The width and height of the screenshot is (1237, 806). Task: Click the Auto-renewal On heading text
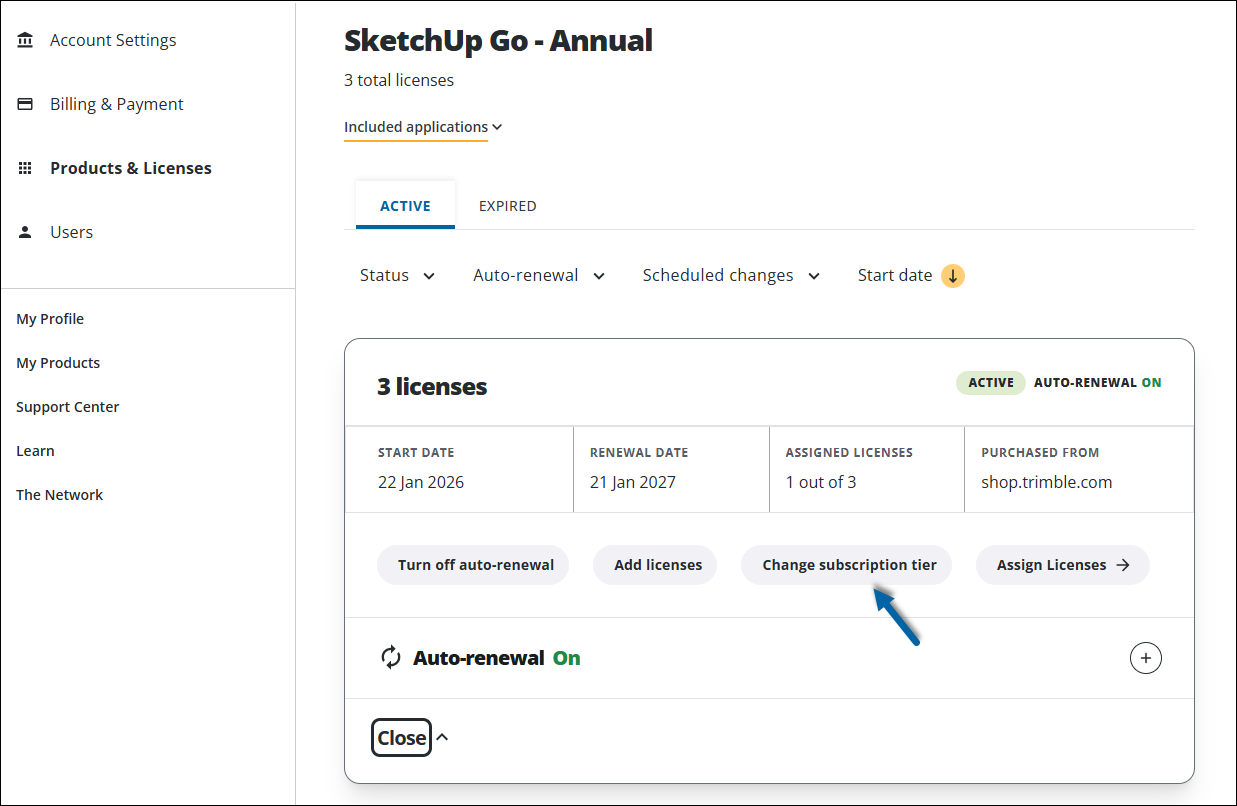(497, 658)
